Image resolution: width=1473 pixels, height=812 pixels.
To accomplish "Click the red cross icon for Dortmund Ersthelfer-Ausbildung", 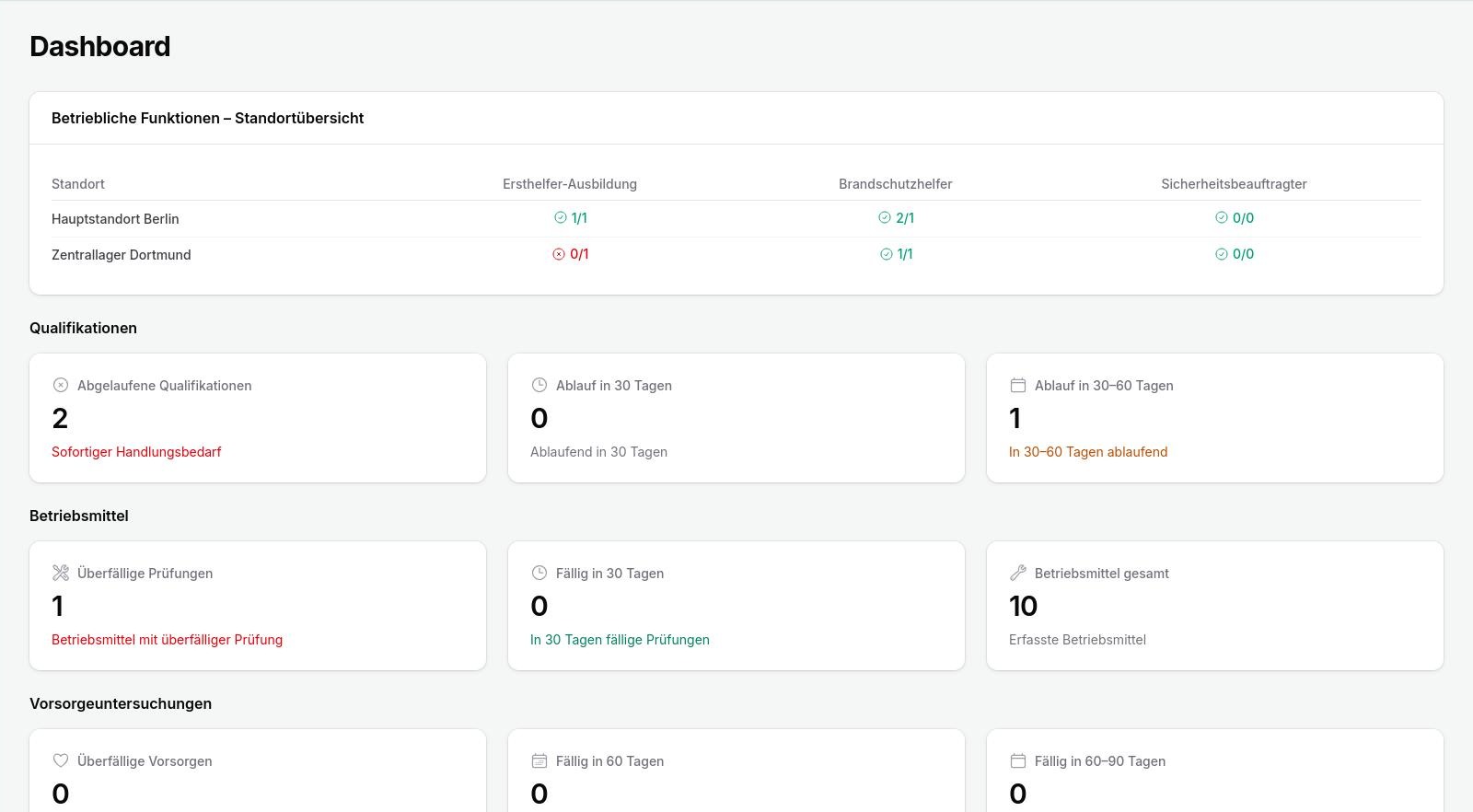I will 559,254.
